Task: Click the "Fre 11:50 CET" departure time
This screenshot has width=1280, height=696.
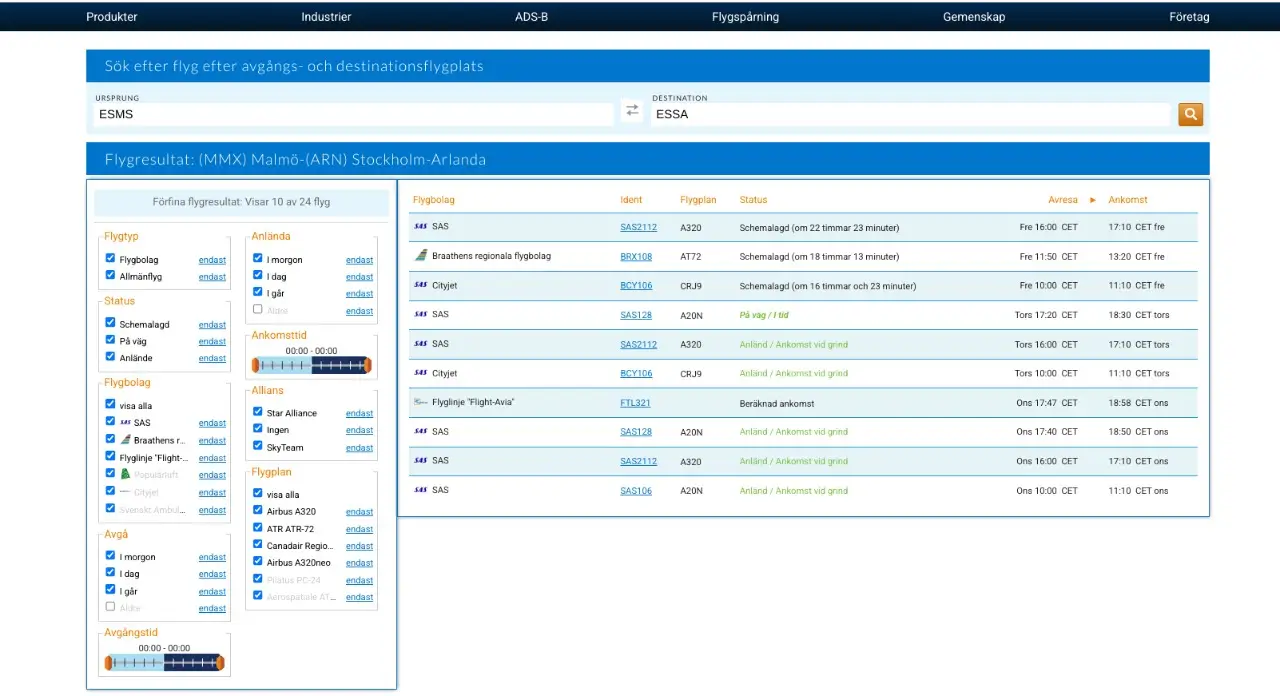Action: click(1049, 257)
